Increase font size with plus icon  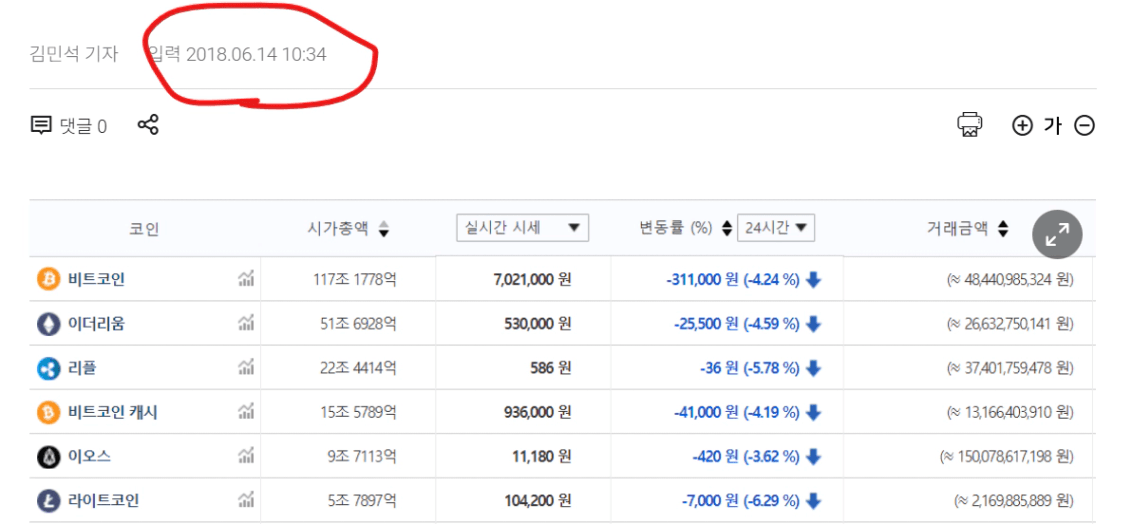(x=1021, y=126)
